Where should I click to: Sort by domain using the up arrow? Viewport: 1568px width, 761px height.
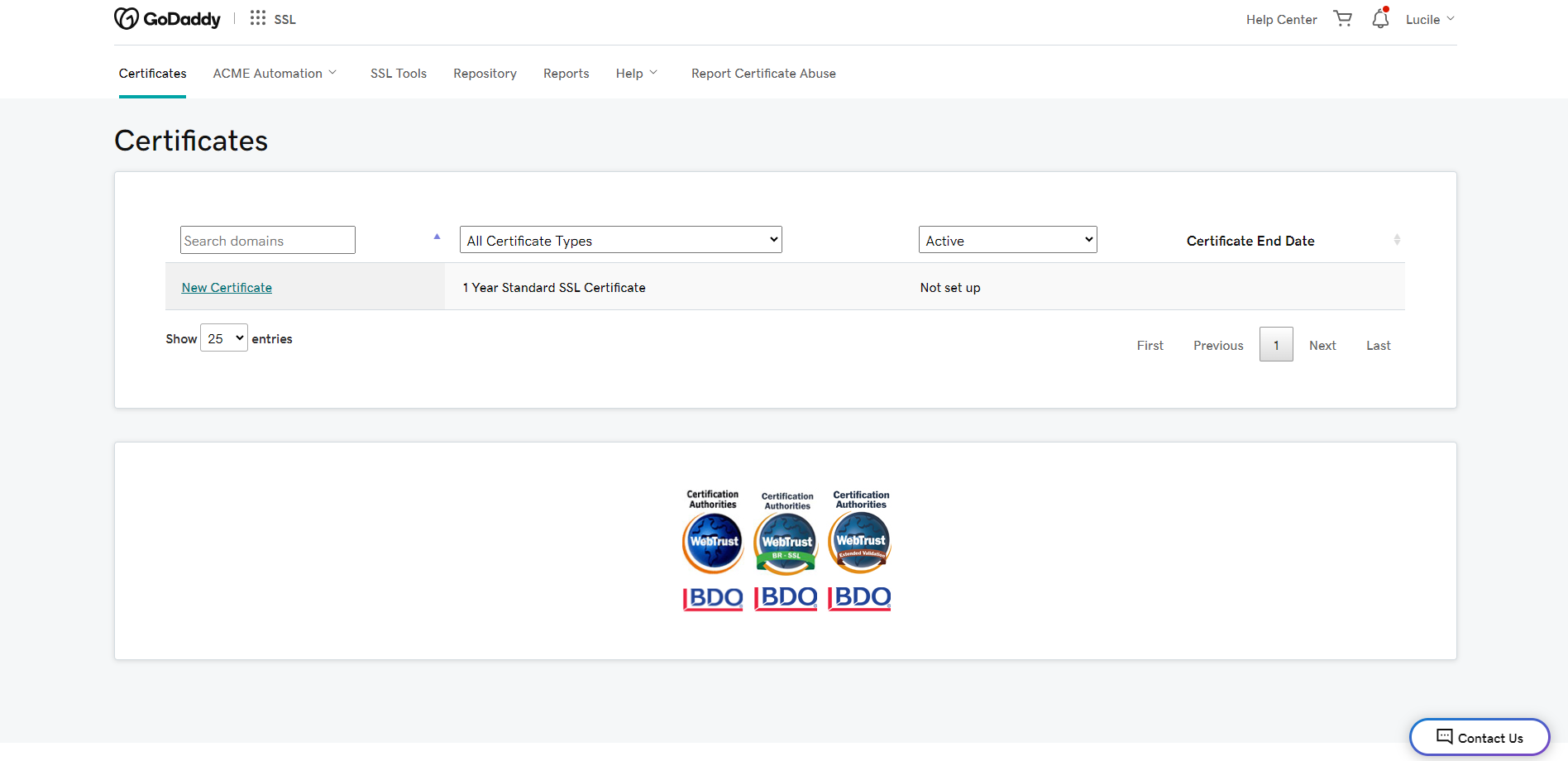[x=437, y=237]
